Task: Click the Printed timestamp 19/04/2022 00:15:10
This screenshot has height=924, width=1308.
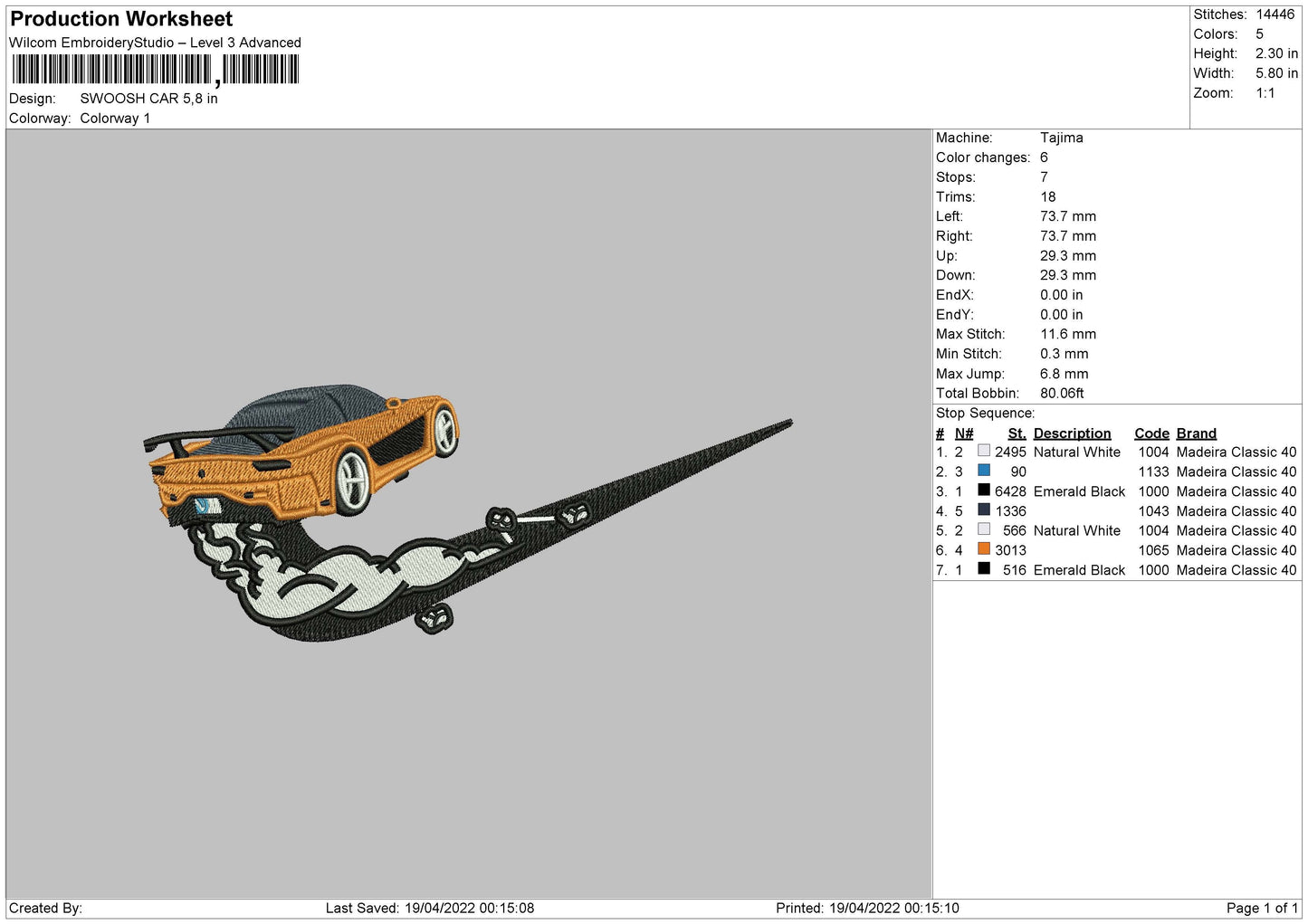Action: 894,909
